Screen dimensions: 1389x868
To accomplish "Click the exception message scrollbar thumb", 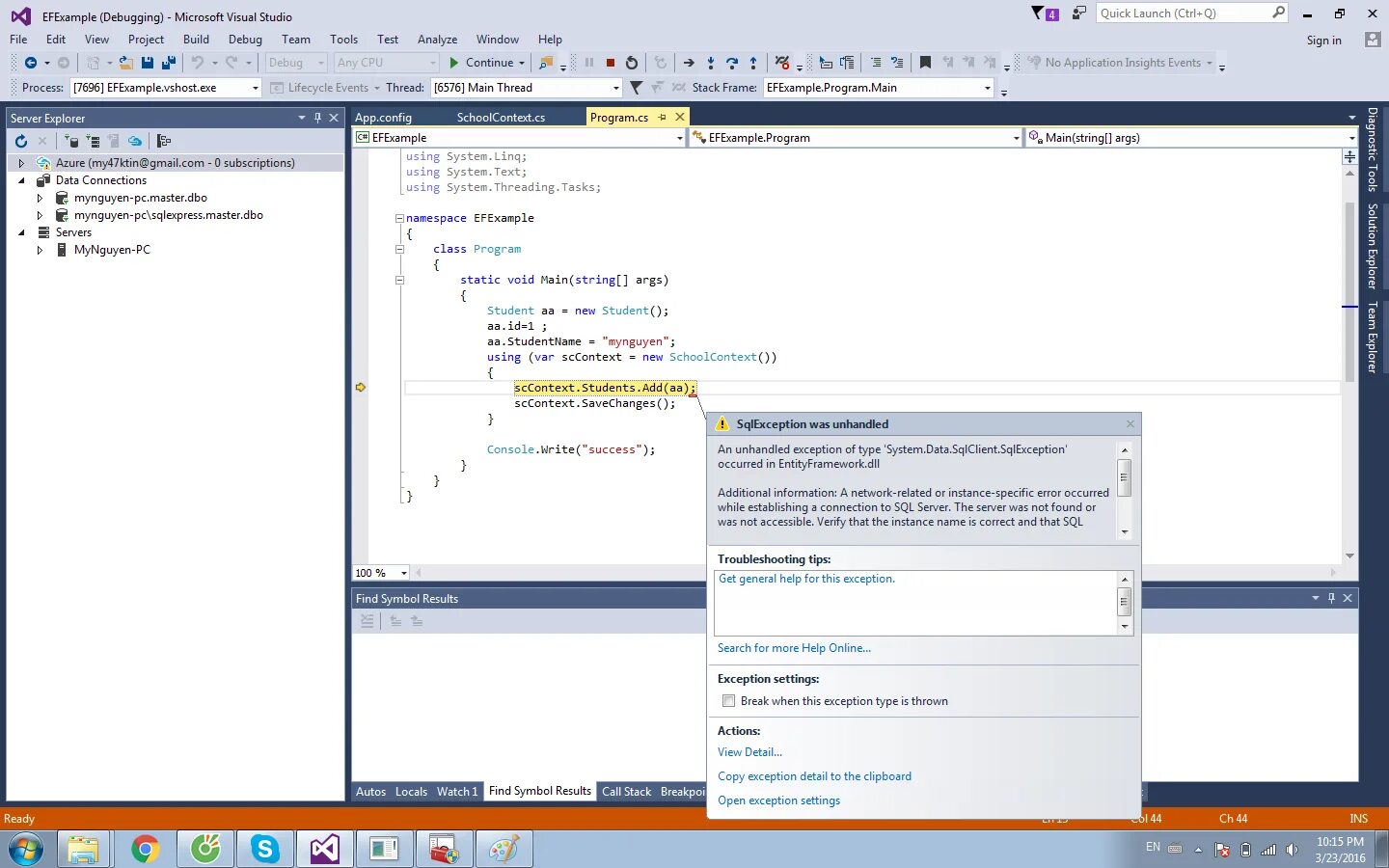I will (1124, 477).
